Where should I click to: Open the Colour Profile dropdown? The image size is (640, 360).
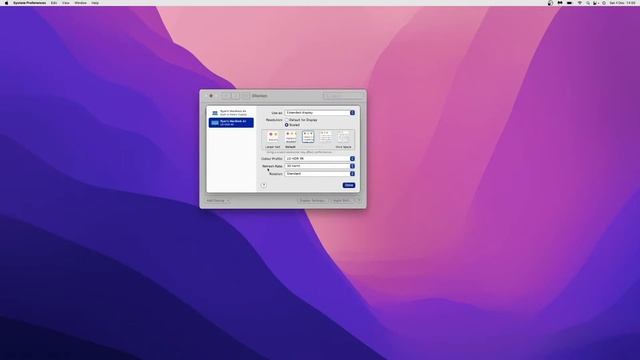click(x=320, y=158)
